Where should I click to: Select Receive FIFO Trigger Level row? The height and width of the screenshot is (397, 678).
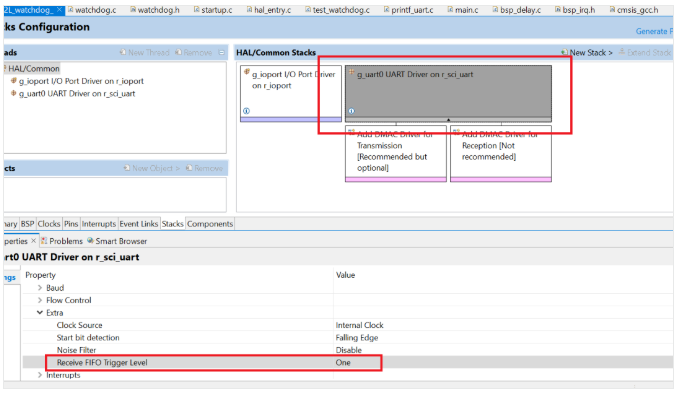coord(348,362)
